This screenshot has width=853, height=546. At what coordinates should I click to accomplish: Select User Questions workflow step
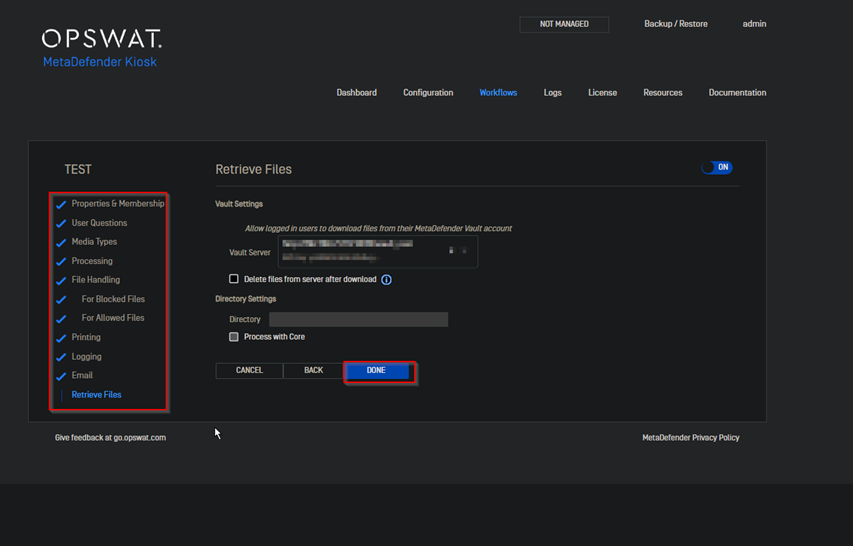point(99,223)
